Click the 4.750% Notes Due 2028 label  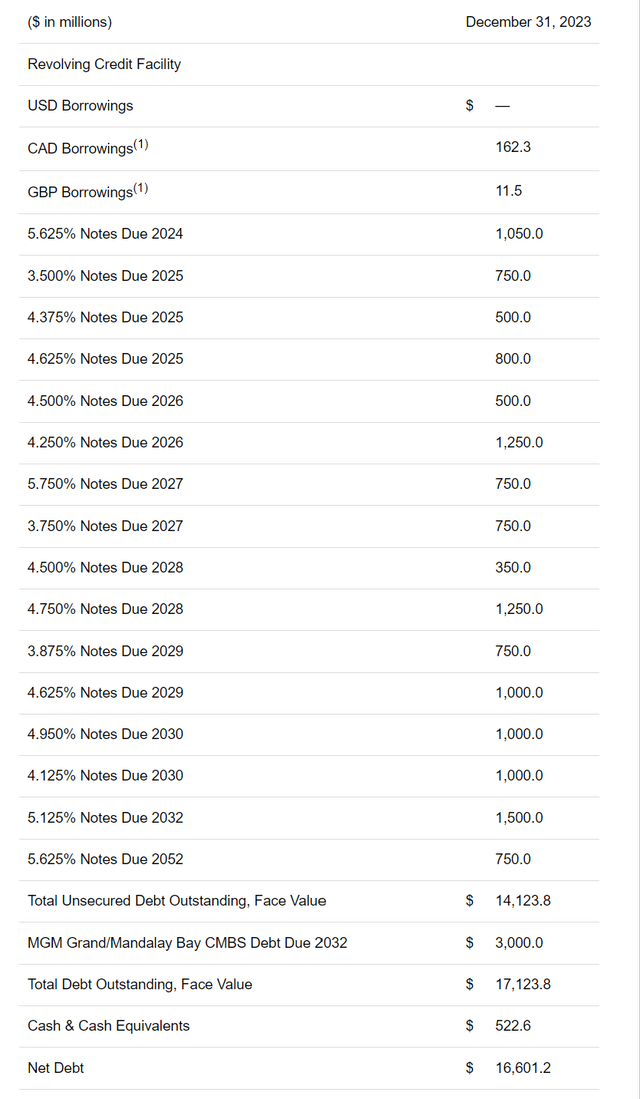[x=105, y=609]
